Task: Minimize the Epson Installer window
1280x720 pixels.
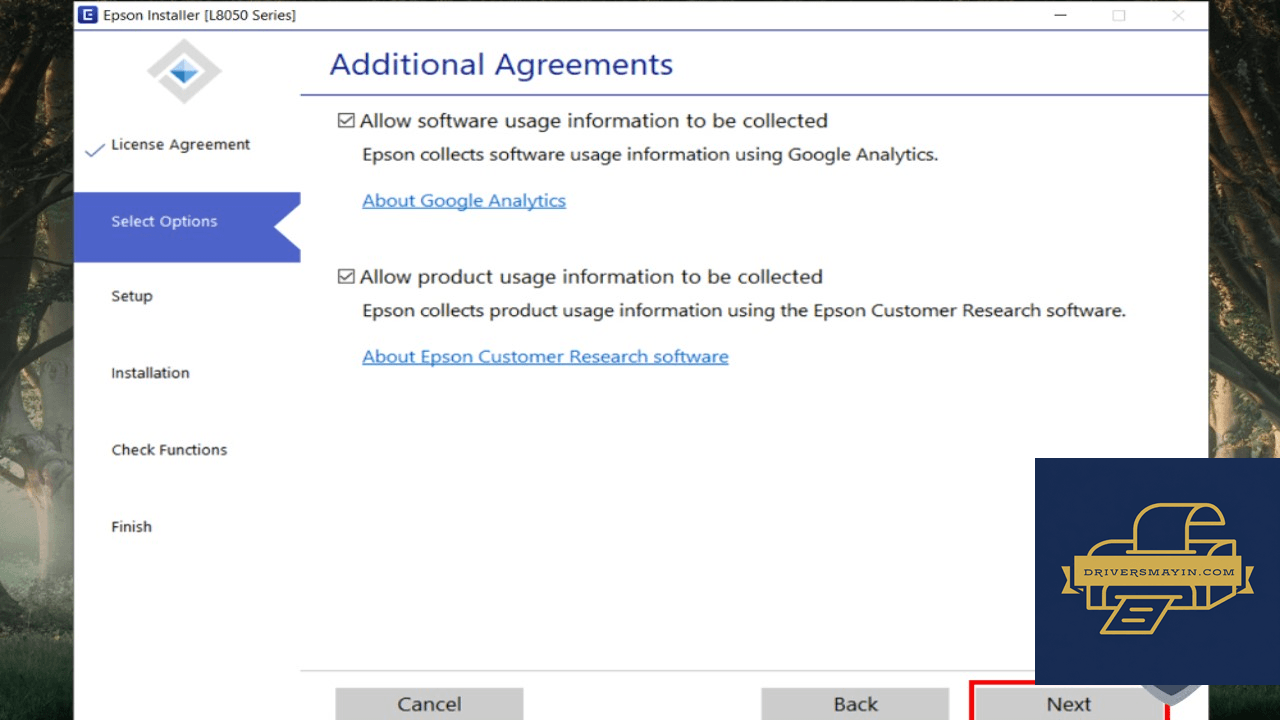Action: [1059, 15]
